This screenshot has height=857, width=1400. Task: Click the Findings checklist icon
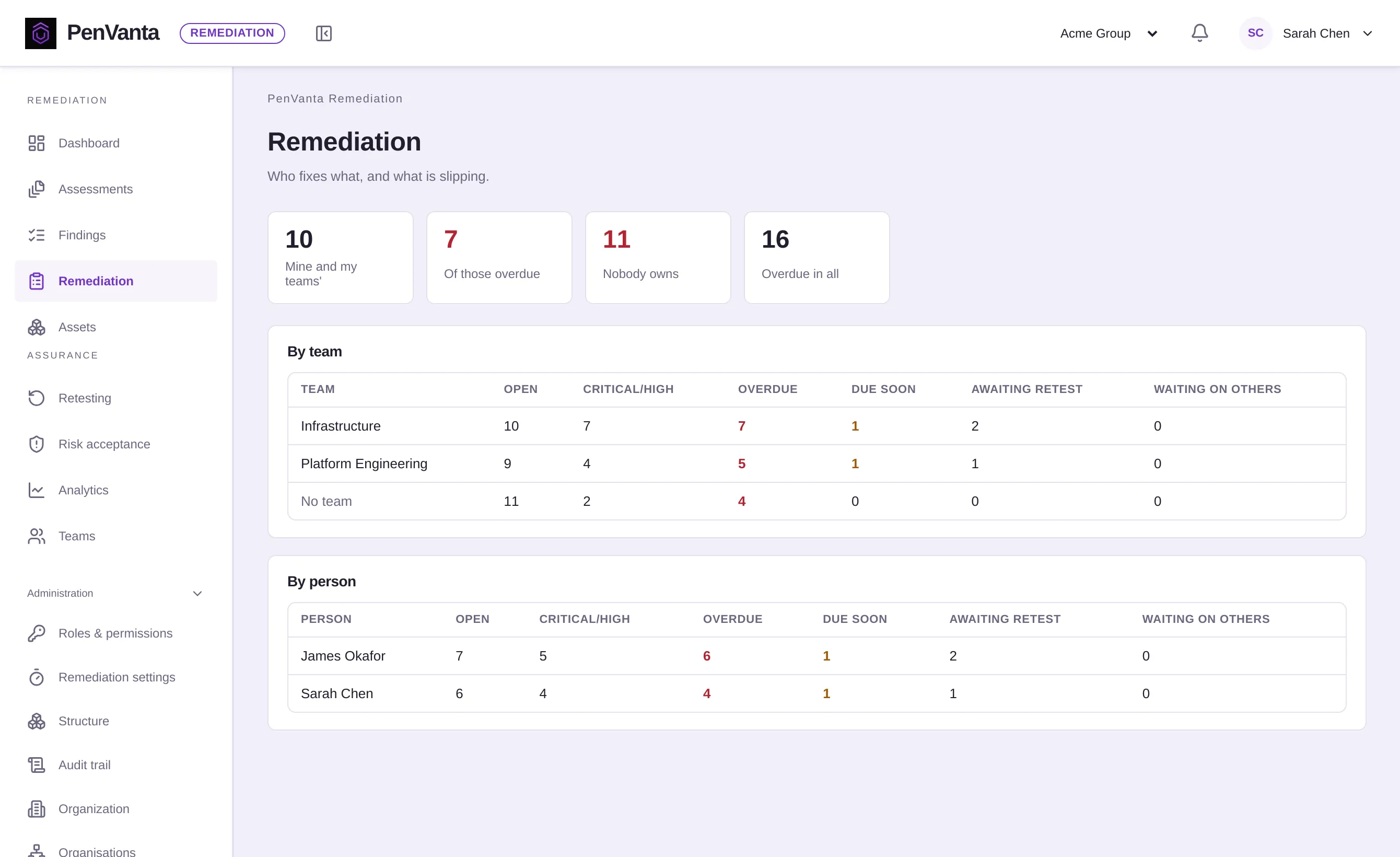tap(37, 235)
